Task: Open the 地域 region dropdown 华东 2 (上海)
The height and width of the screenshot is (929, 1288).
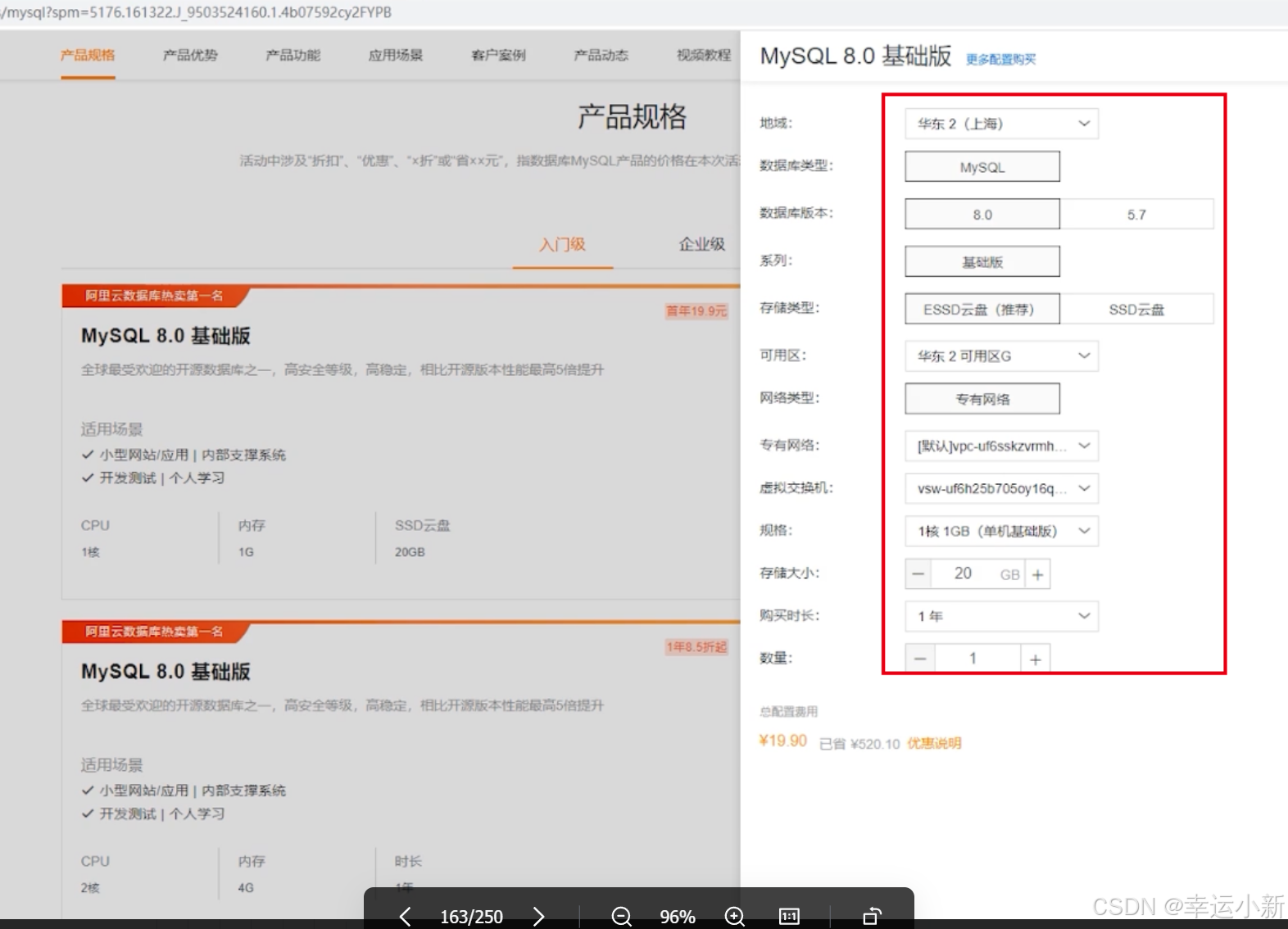Action: 1001,124
